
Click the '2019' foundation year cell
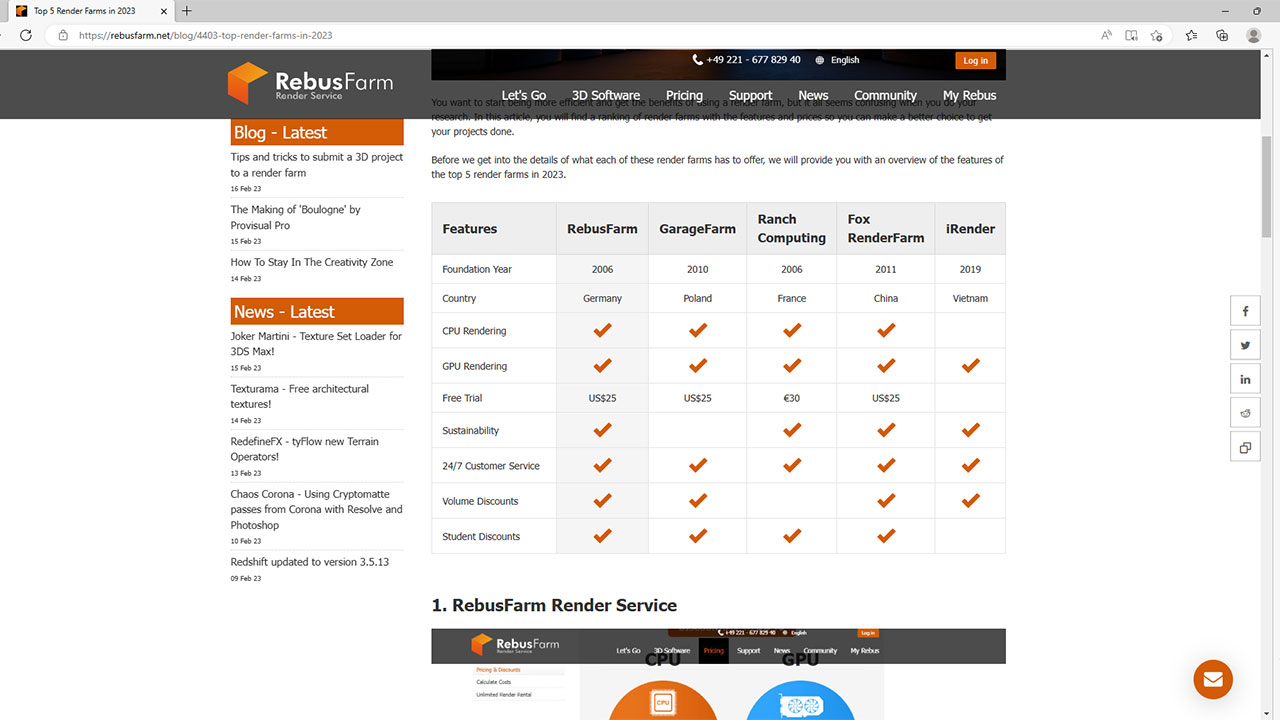(970, 269)
